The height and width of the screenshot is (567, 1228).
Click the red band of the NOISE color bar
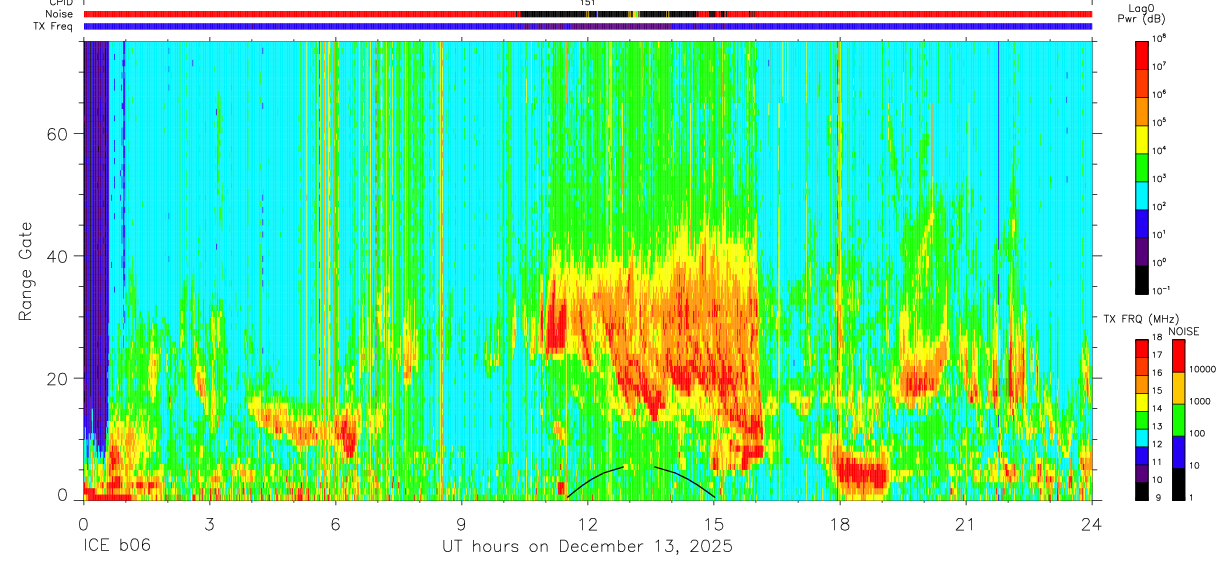pos(1178,354)
